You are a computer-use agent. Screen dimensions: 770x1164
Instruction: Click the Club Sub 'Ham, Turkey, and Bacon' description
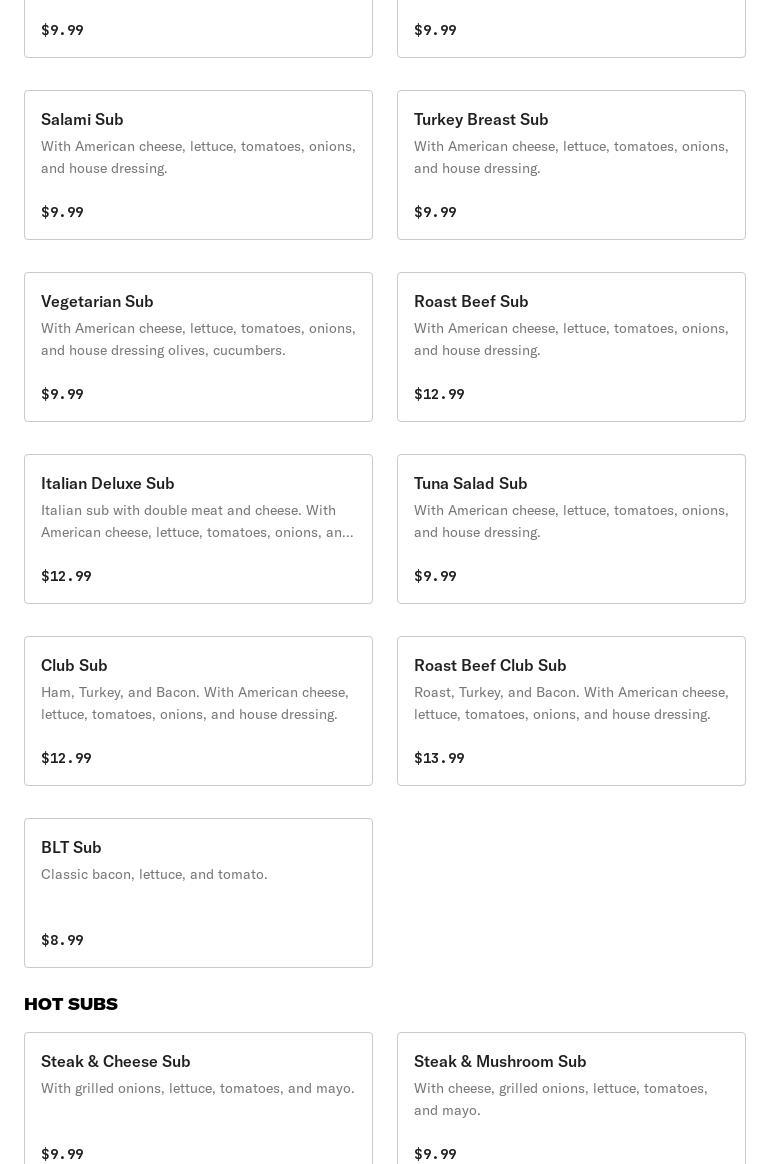pos(195,703)
